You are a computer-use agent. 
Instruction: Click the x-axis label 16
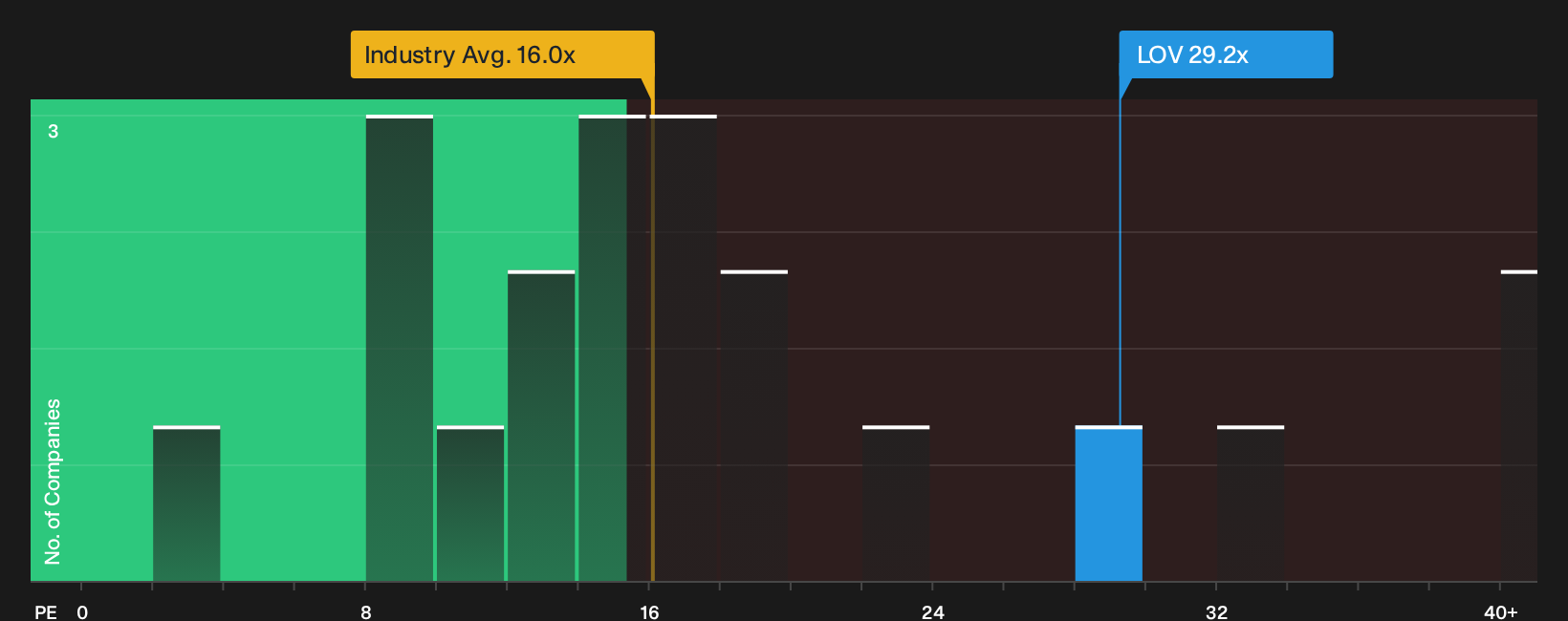click(649, 611)
